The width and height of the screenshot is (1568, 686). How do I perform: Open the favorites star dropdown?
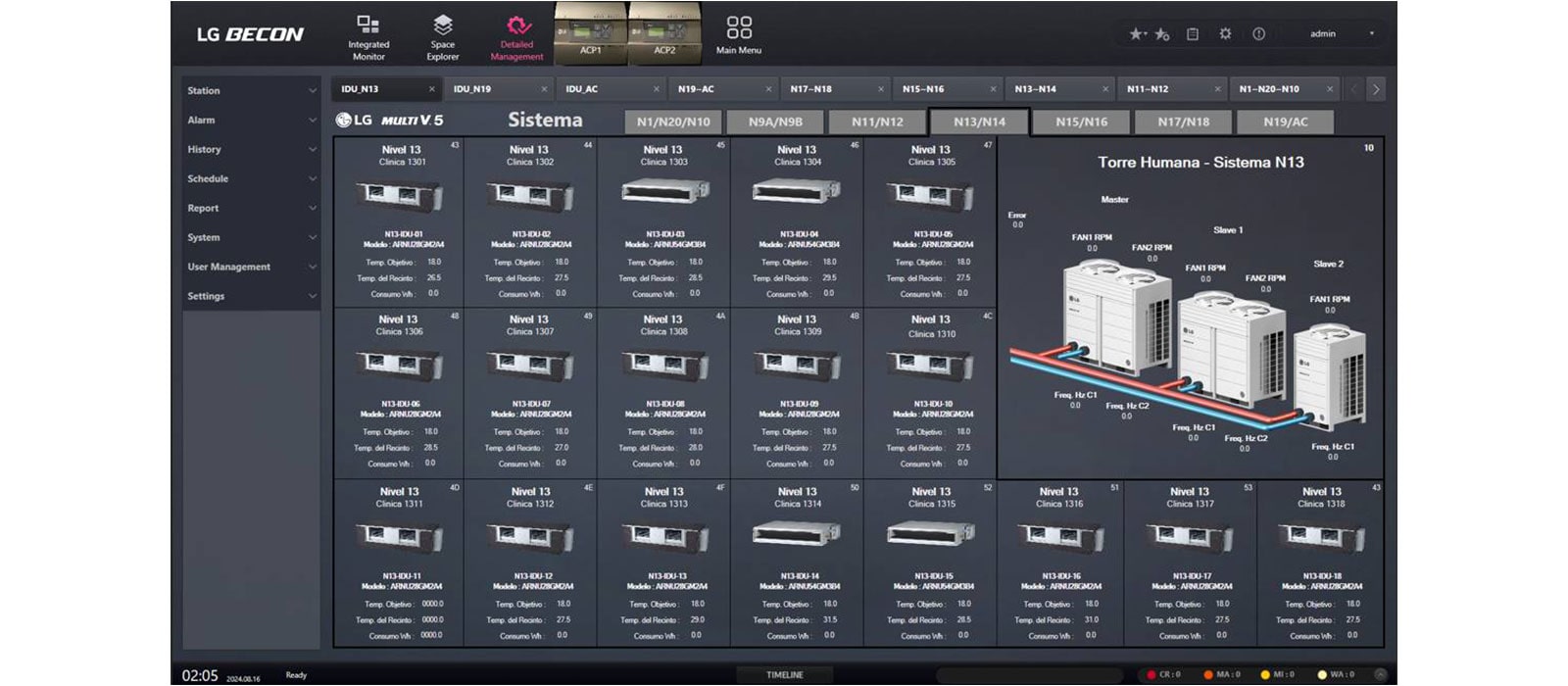[1137, 34]
